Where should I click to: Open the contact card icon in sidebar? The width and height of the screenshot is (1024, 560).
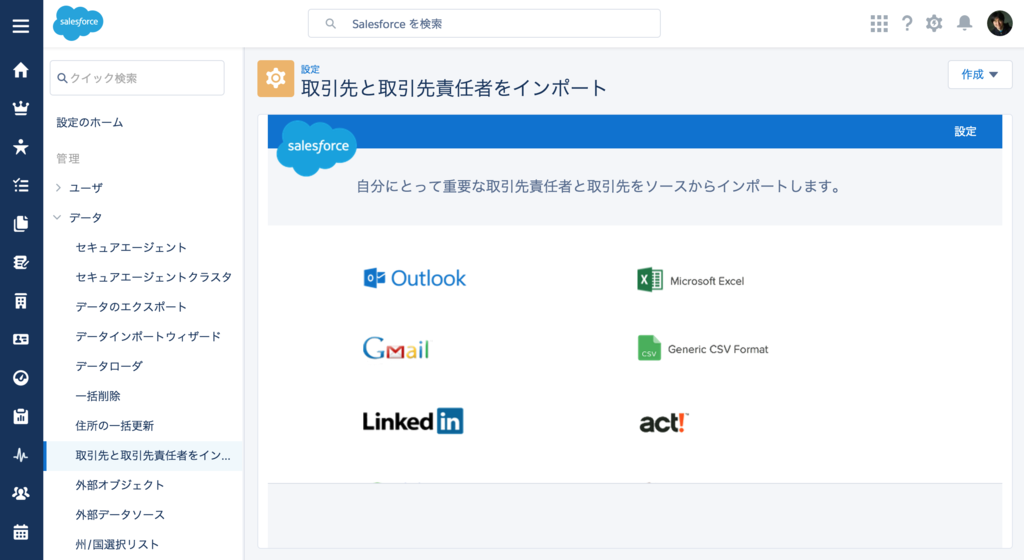point(21,339)
